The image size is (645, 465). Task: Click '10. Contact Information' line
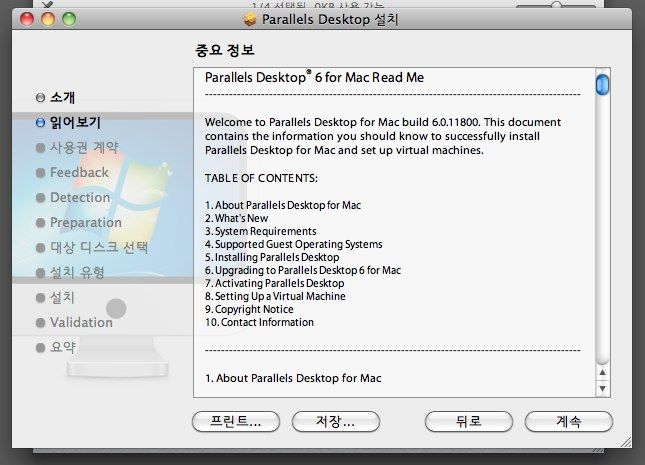click(x=260, y=322)
